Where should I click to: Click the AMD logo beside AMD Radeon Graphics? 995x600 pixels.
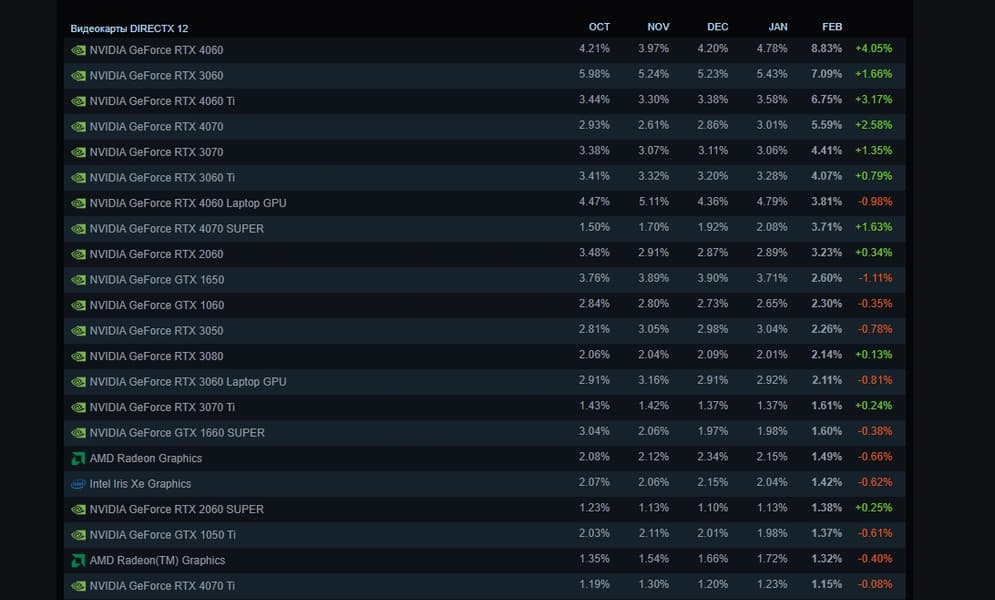pos(78,458)
